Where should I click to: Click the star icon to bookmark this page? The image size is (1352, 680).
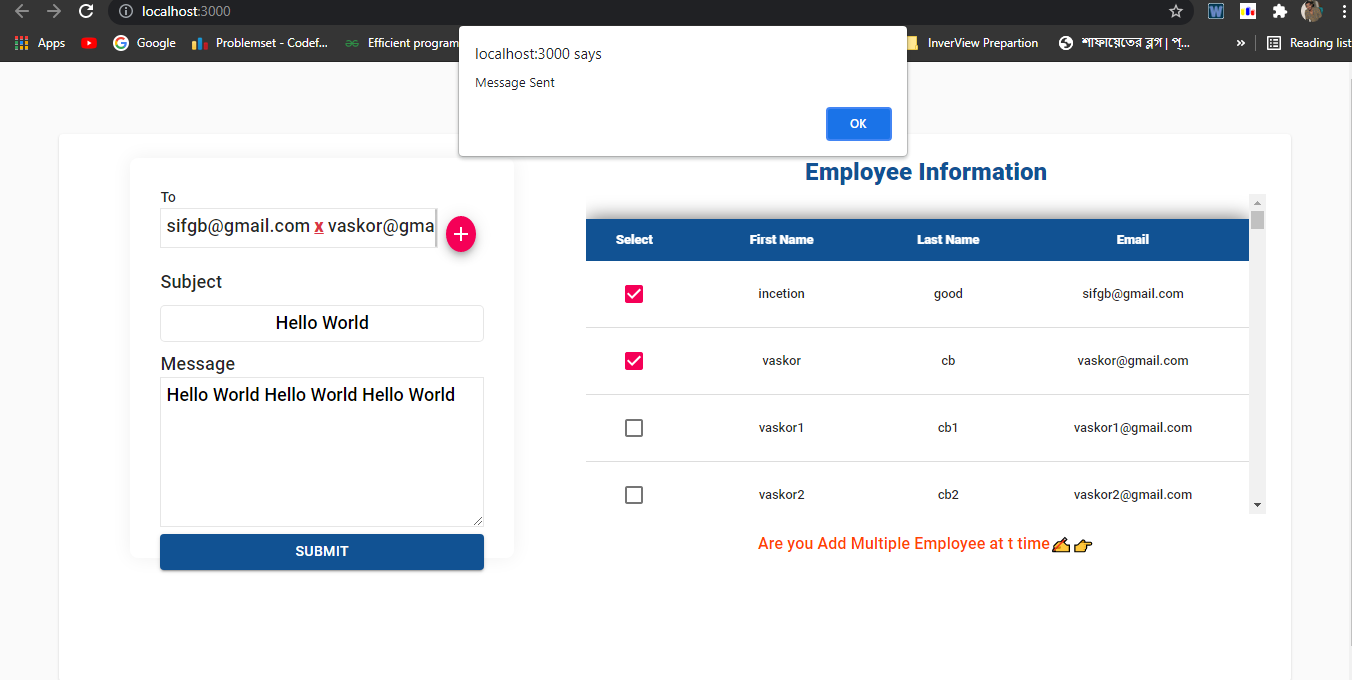point(1176,12)
